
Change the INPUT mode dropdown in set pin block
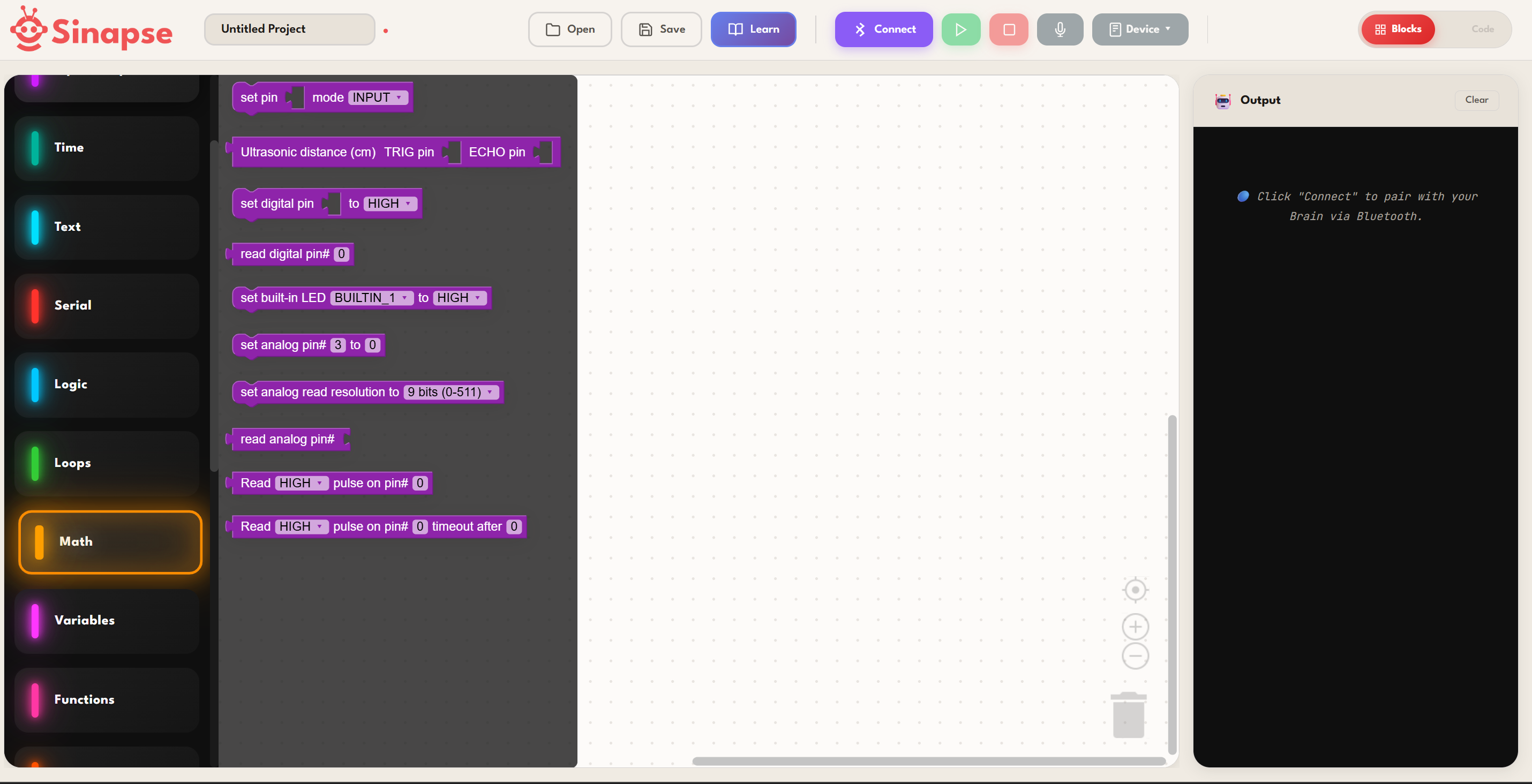(377, 97)
